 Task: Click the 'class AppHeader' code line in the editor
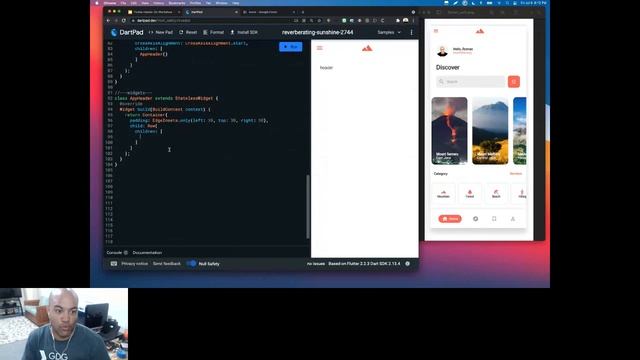point(166,98)
